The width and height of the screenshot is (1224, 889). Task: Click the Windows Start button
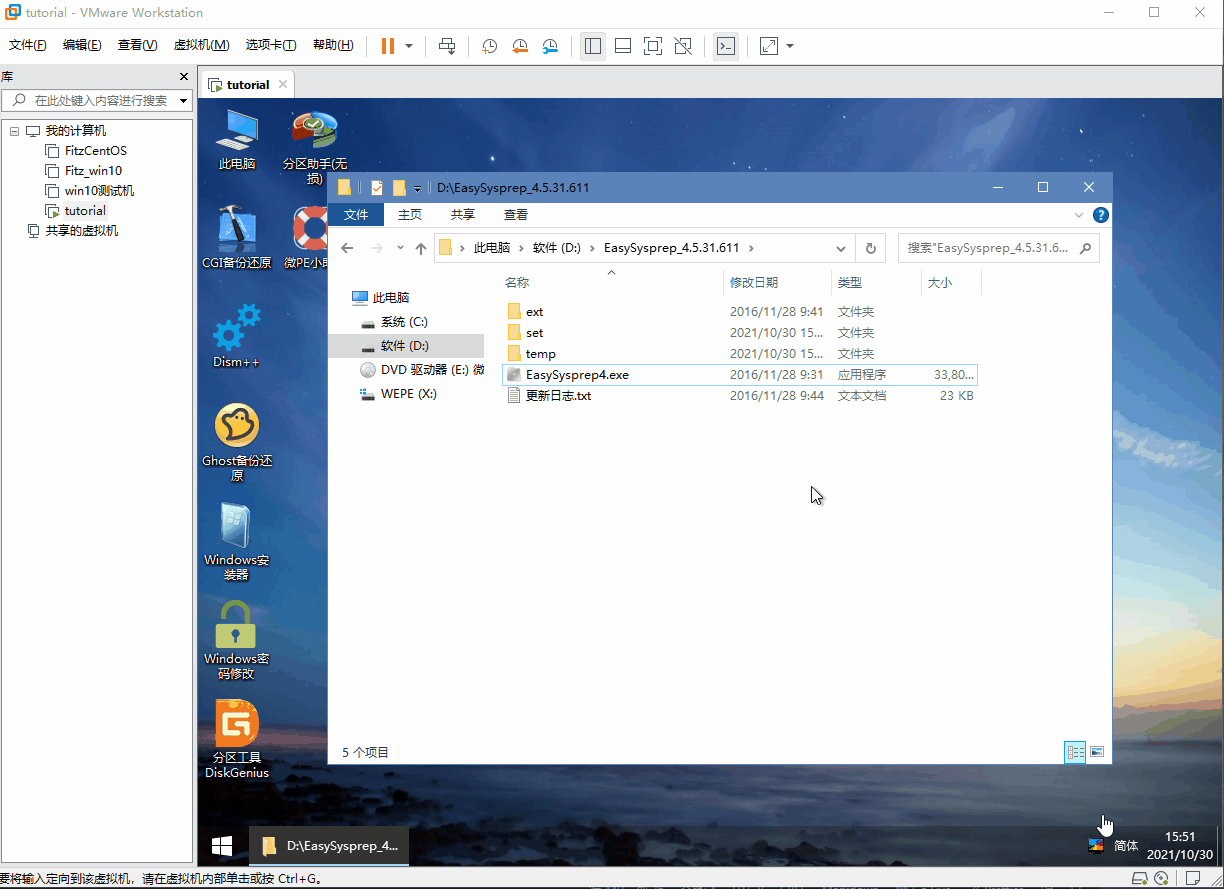pyautogui.click(x=222, y=846)
